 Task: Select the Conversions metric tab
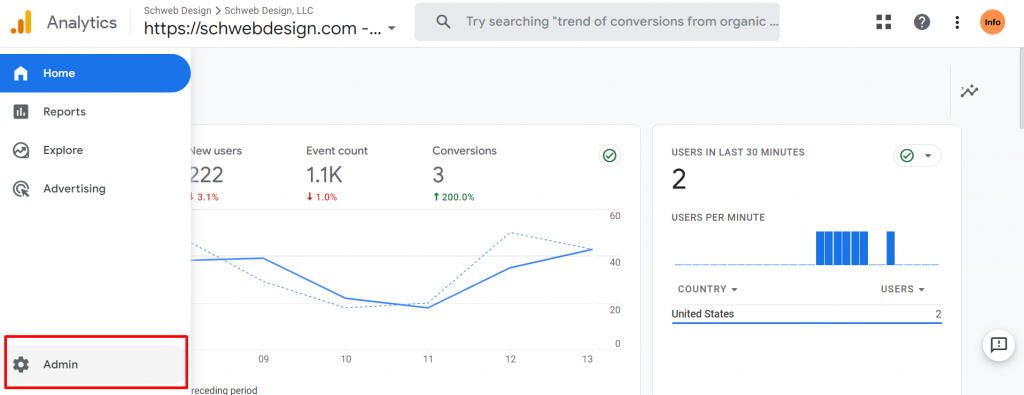464,173
